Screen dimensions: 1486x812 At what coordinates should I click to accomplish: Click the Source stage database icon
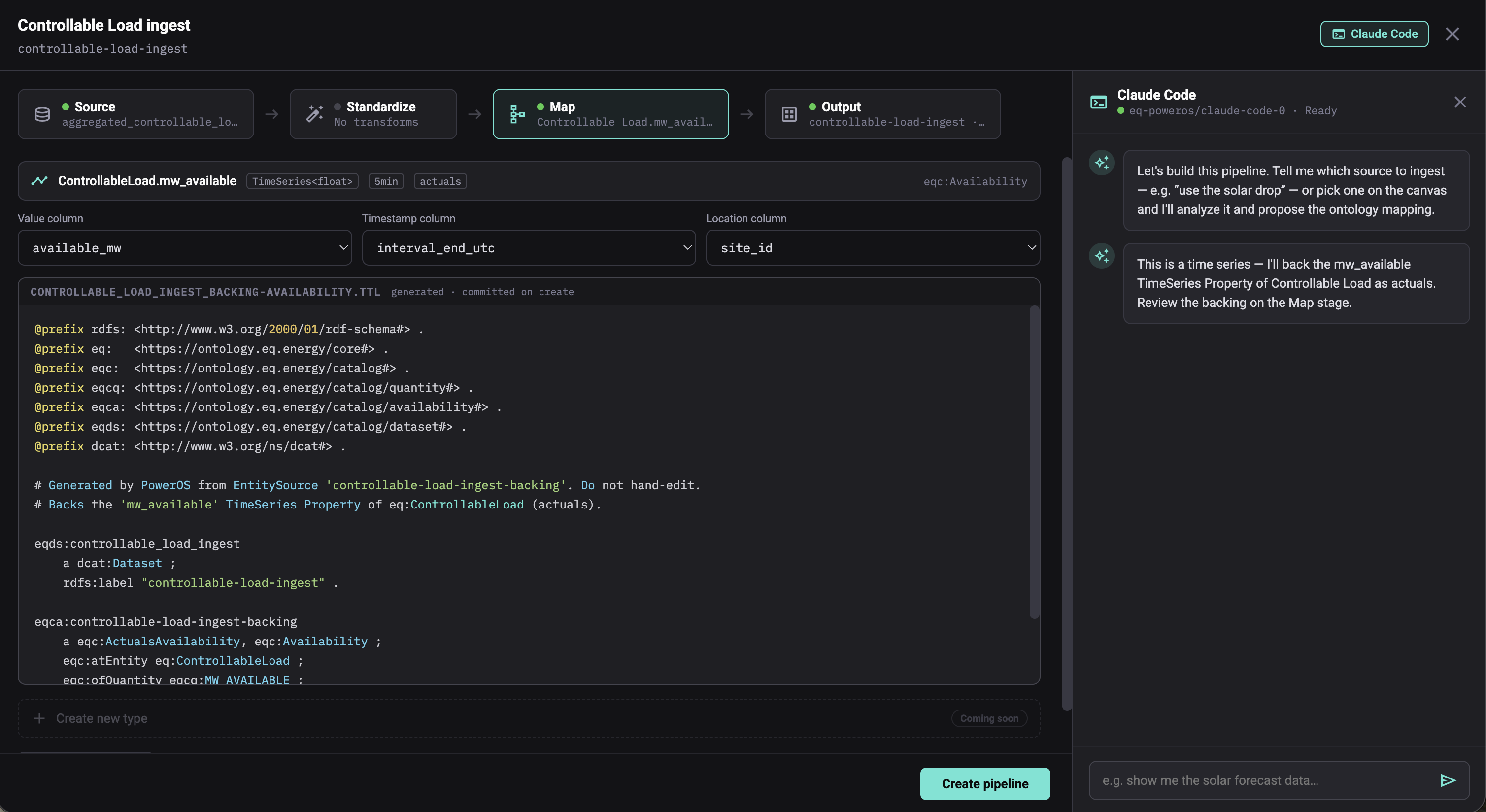coord(42,114)
